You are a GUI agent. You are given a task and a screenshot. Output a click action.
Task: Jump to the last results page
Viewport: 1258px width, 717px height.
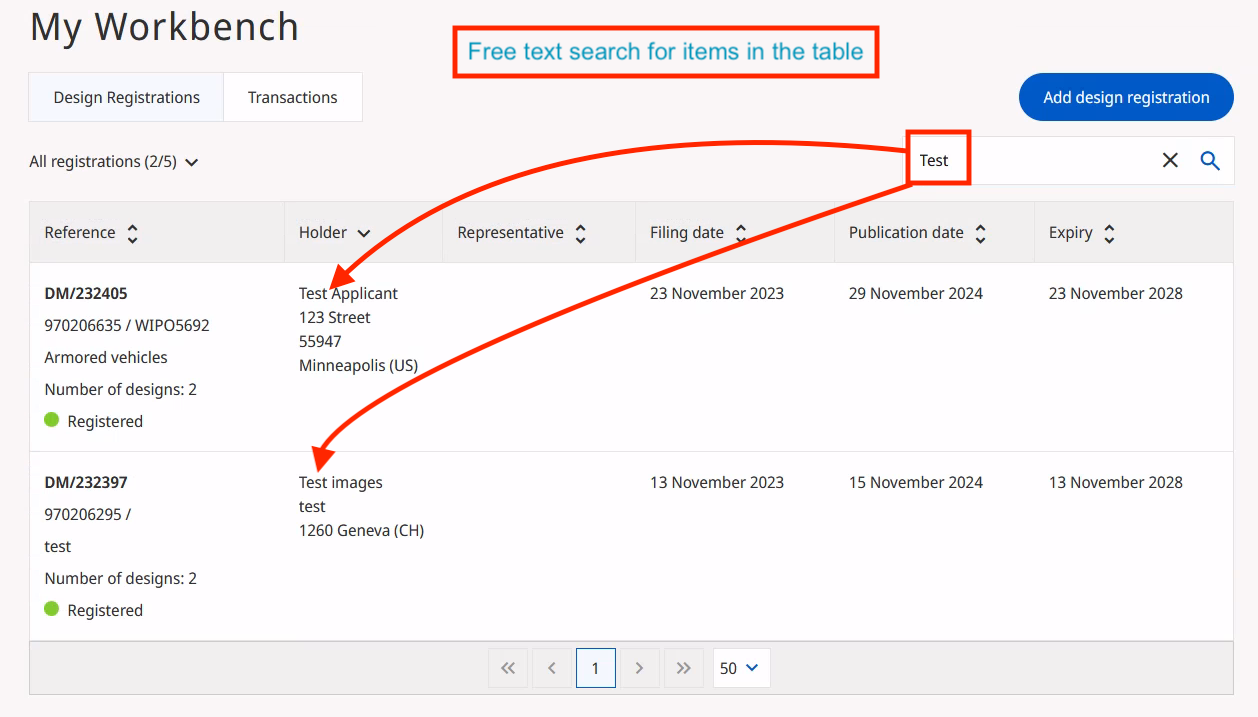tap(684, 668)
